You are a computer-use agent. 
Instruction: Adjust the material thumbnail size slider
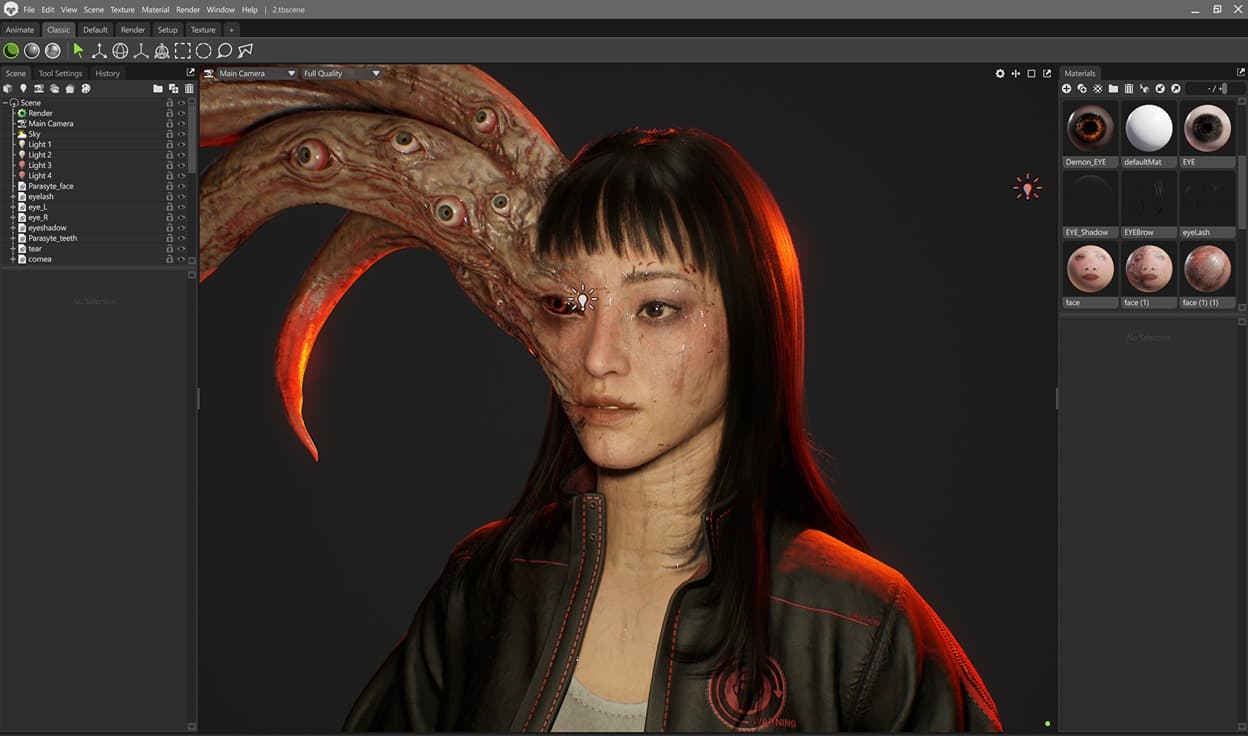1222,89
